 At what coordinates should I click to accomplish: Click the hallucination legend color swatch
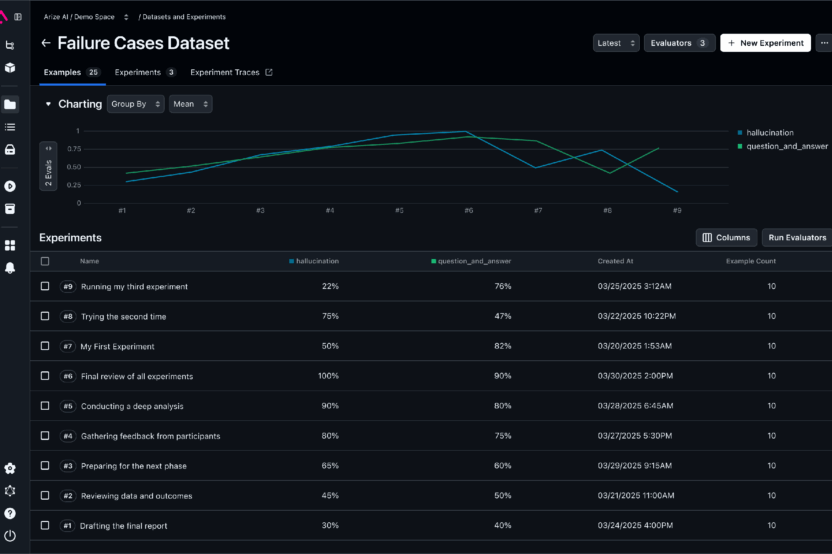[740, 132]
